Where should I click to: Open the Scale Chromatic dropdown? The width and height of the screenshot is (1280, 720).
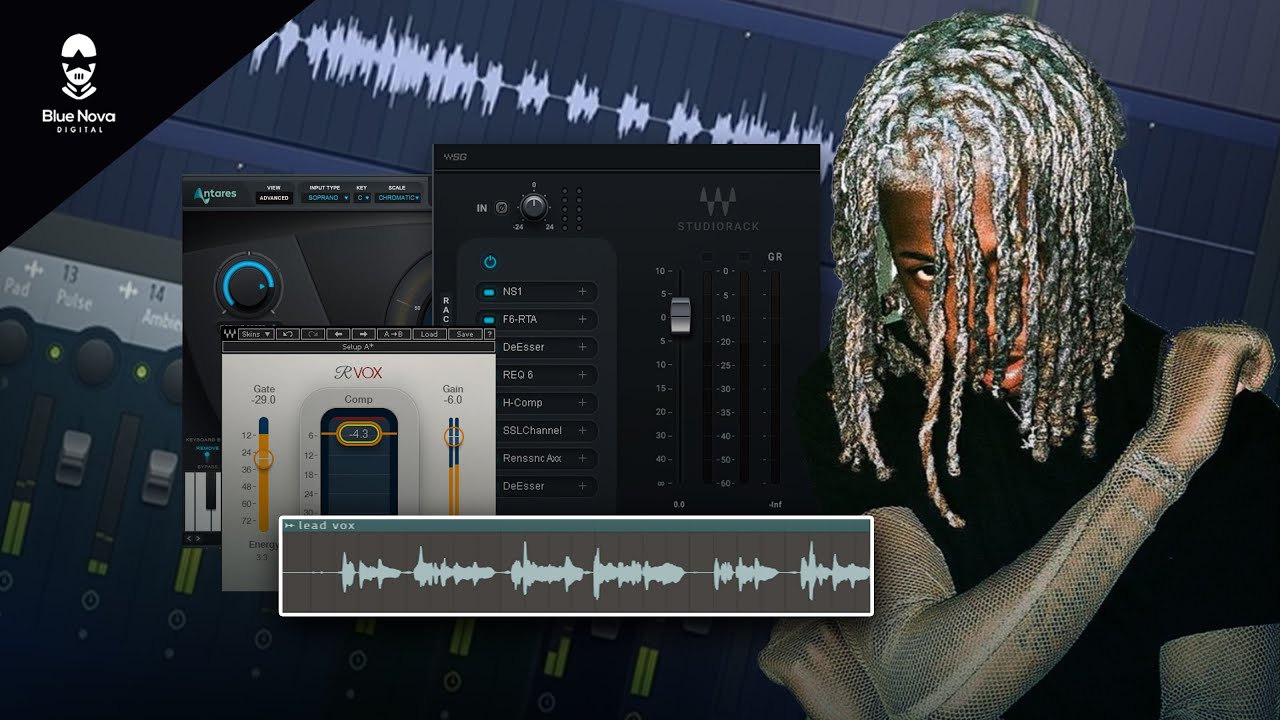click(398, 198)
